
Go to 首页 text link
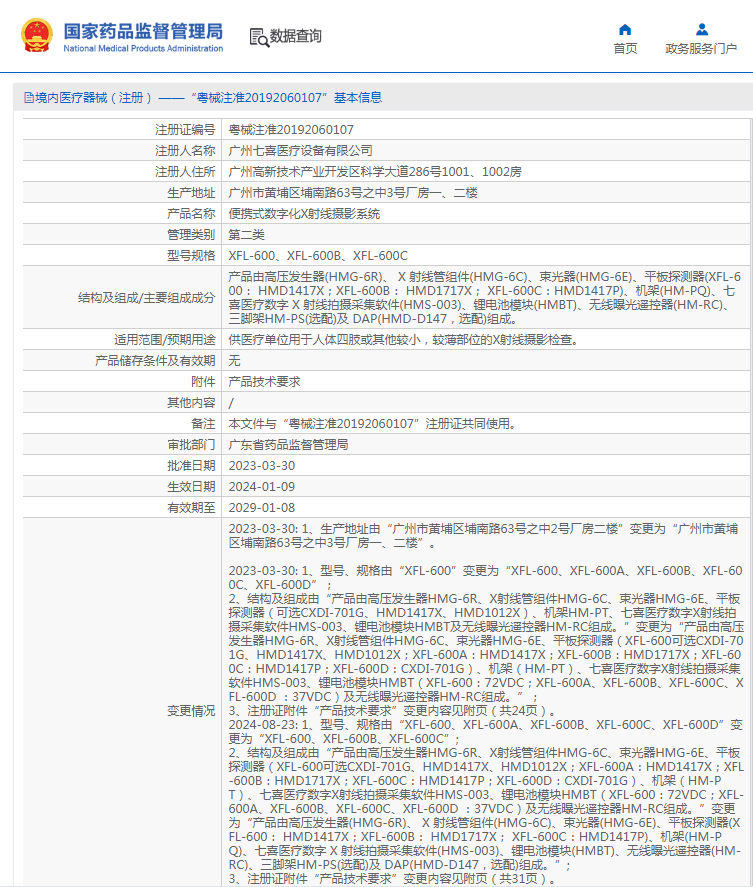[625, 49]
